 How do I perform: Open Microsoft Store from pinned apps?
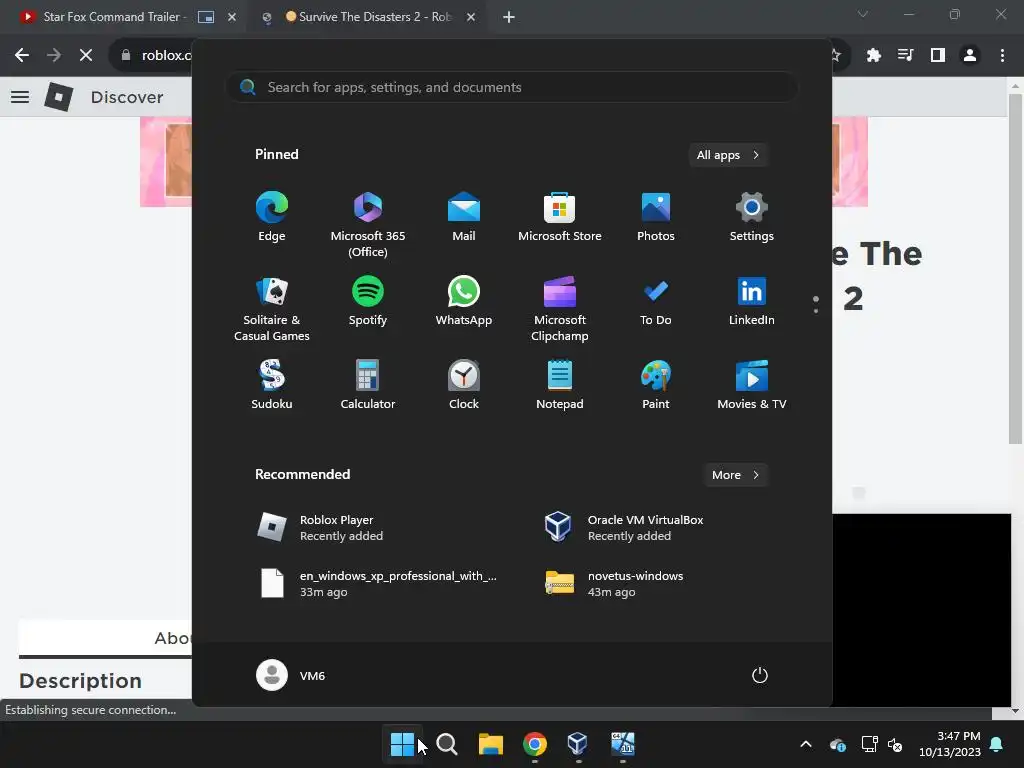(560, 217)
